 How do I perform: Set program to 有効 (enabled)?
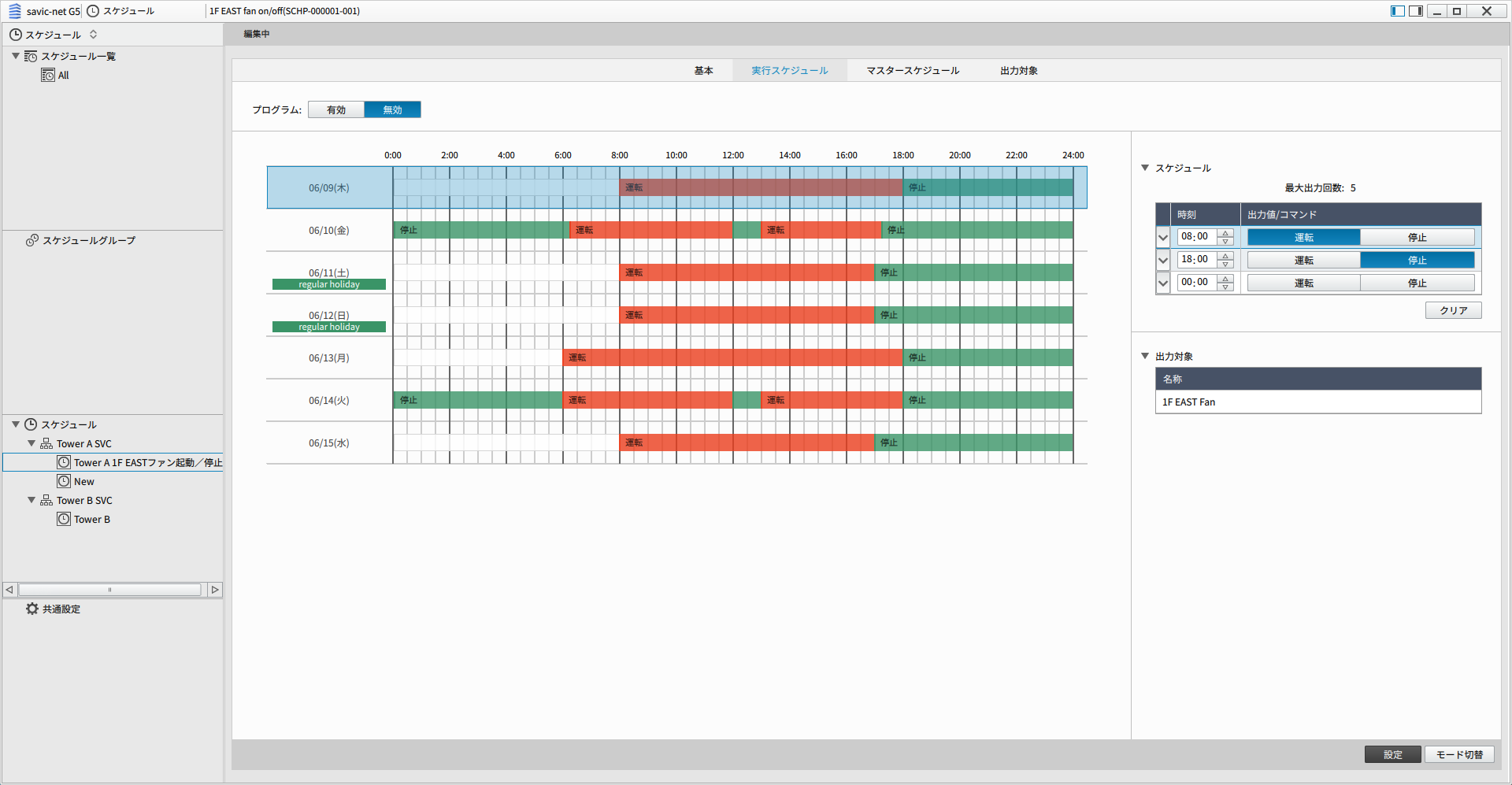pyautogui.click(x=336, y=109)
